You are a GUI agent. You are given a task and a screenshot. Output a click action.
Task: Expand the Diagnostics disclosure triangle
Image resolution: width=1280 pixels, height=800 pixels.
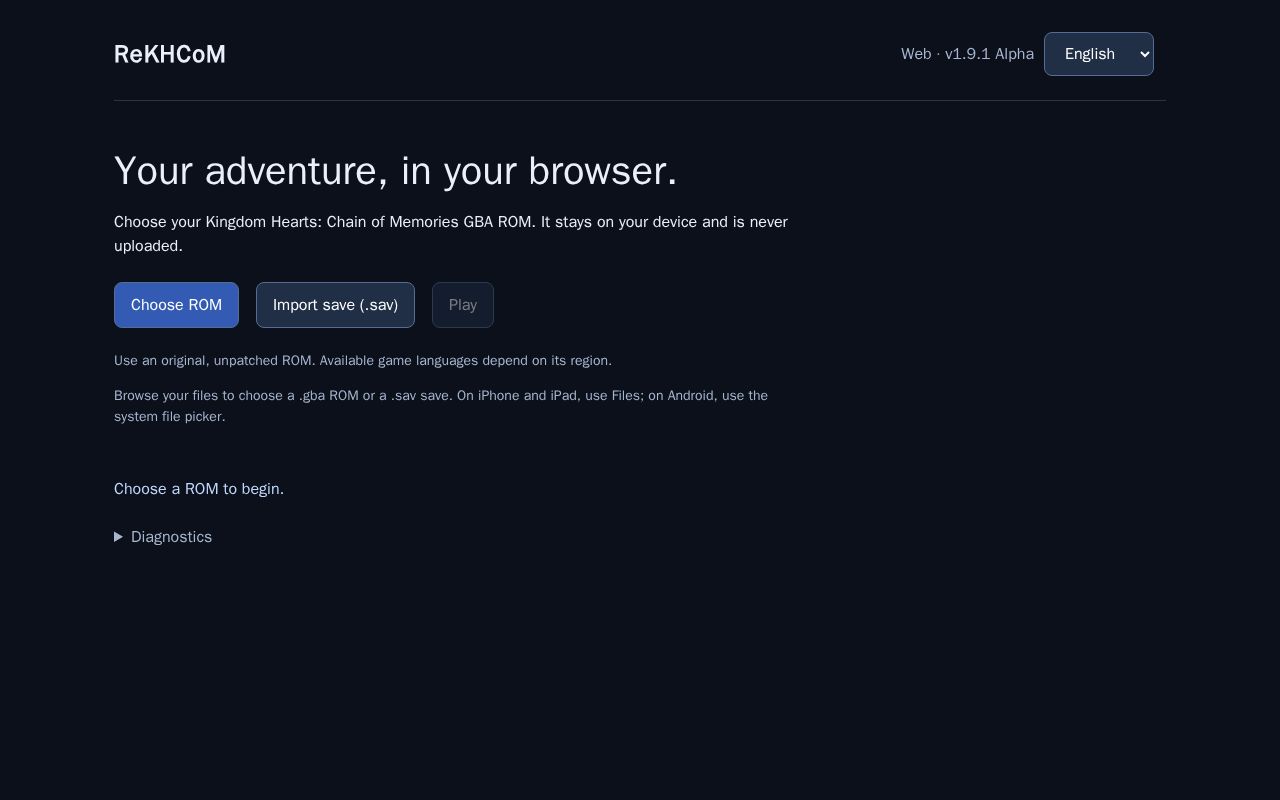pyautogui.click(x=118, y=537)
